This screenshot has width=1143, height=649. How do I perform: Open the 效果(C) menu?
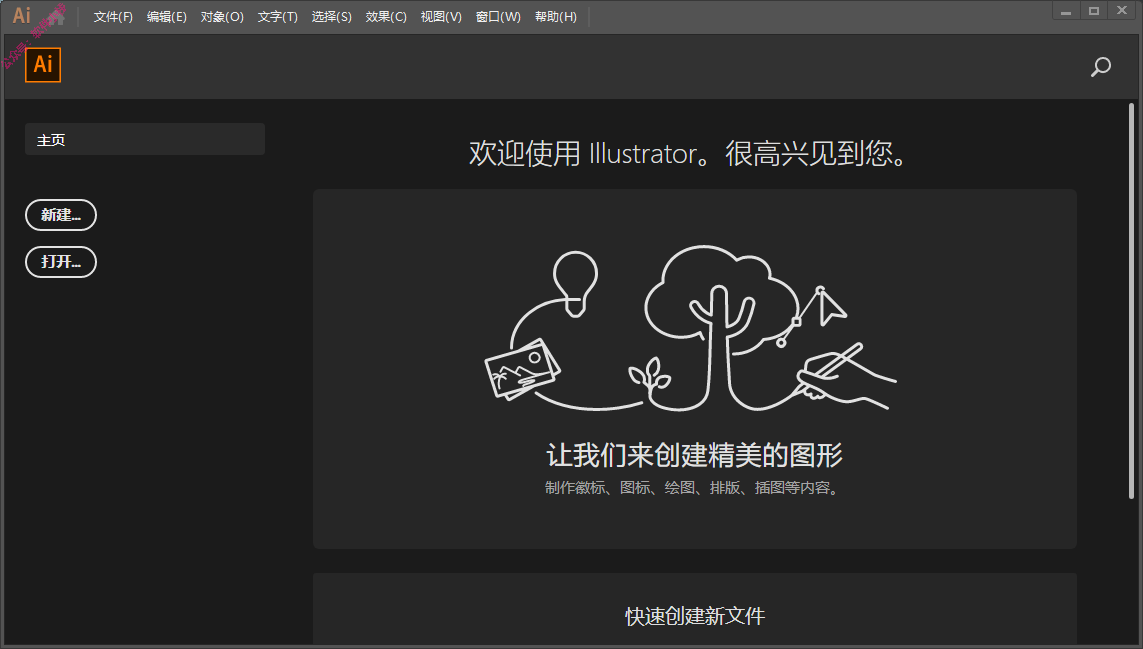click(x=386, y=17)
